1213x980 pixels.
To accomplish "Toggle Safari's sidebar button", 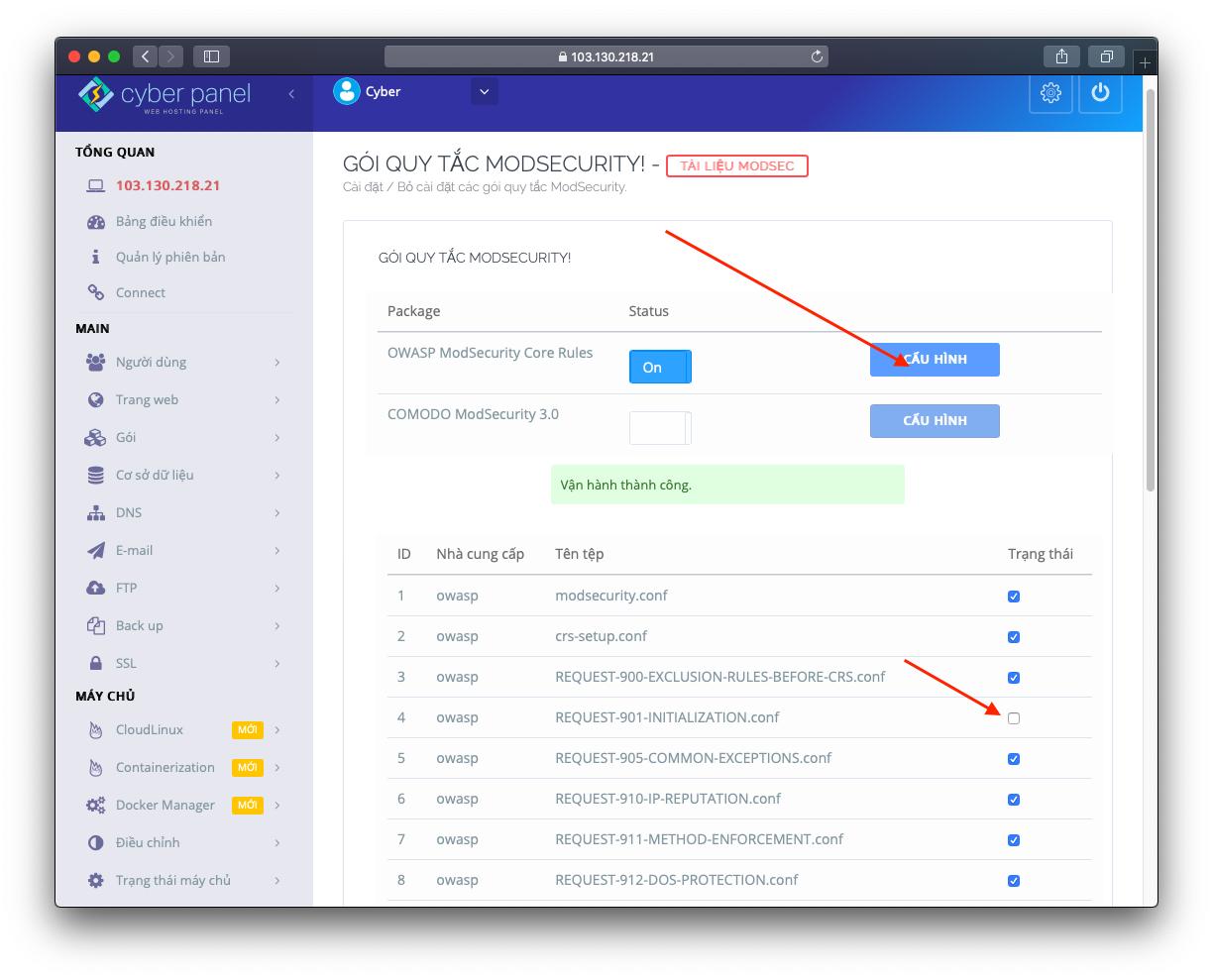I will 211,56.
